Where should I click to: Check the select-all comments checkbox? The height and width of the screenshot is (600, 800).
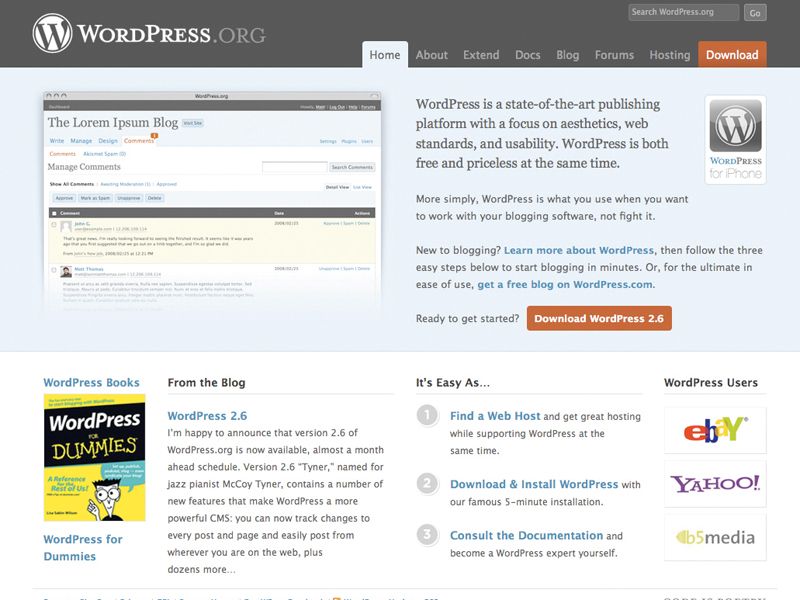point(53,212)
